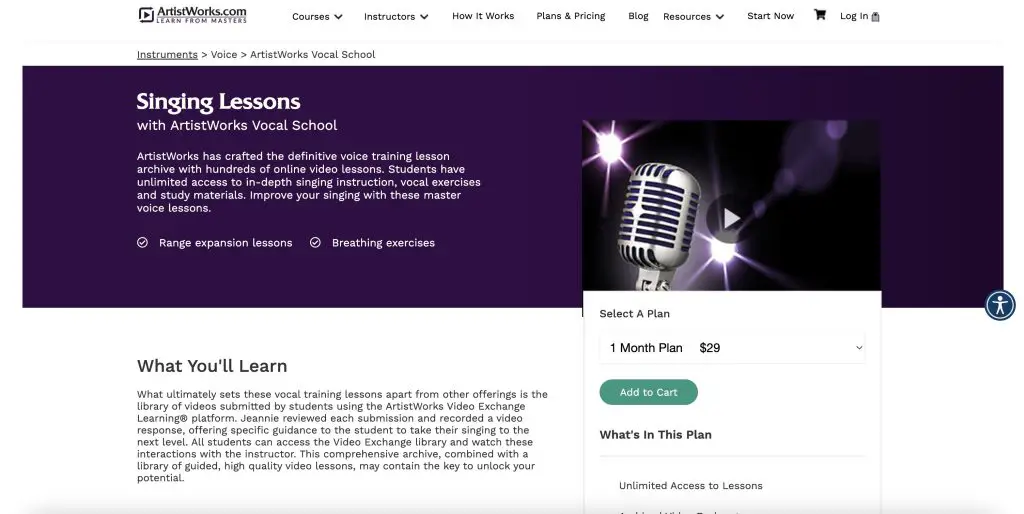Open the Blog page
This screenshot has width=1024, height=514.
coord(638,16)
